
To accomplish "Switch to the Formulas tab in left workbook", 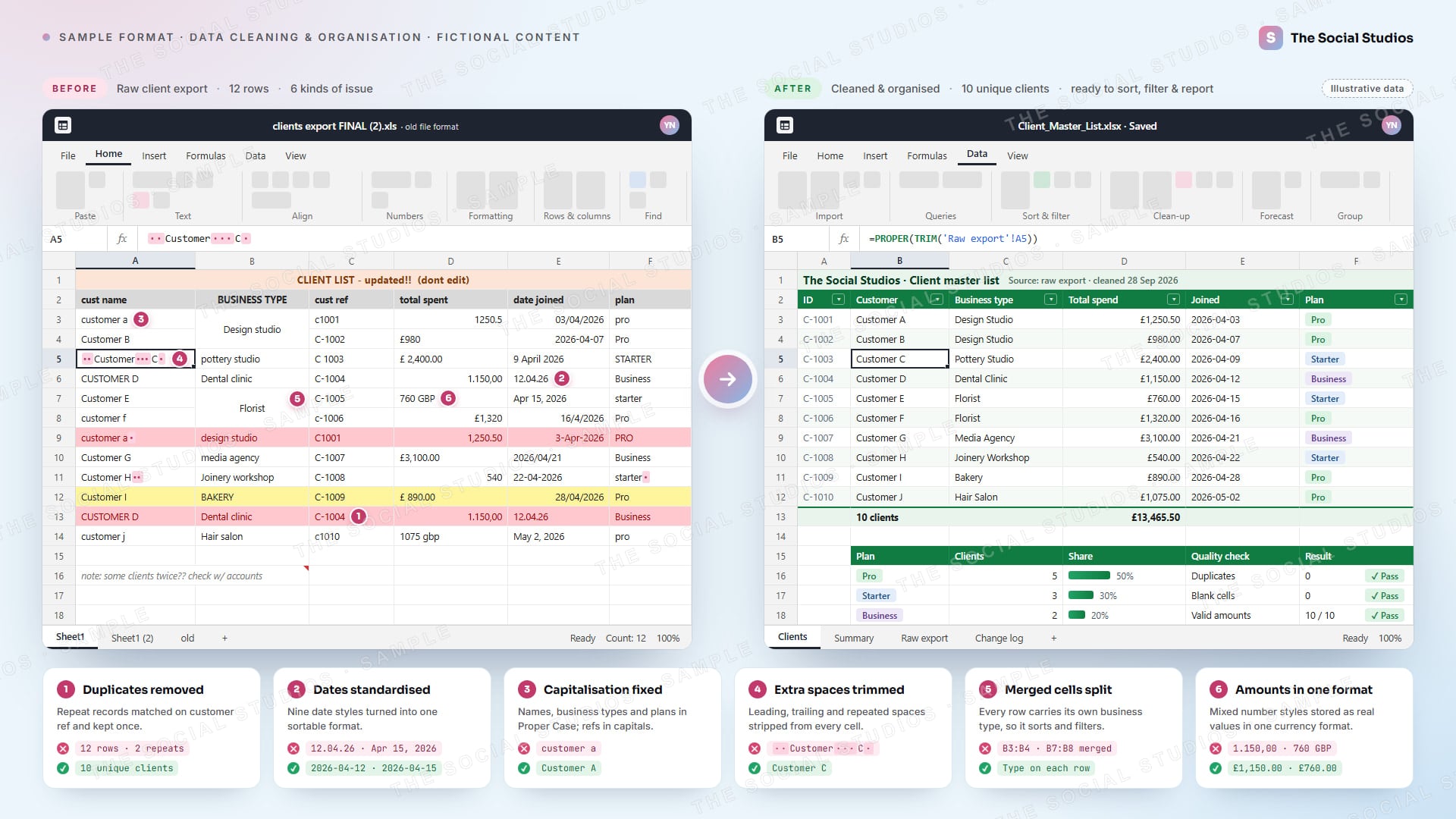I will (x=206, y=156).
